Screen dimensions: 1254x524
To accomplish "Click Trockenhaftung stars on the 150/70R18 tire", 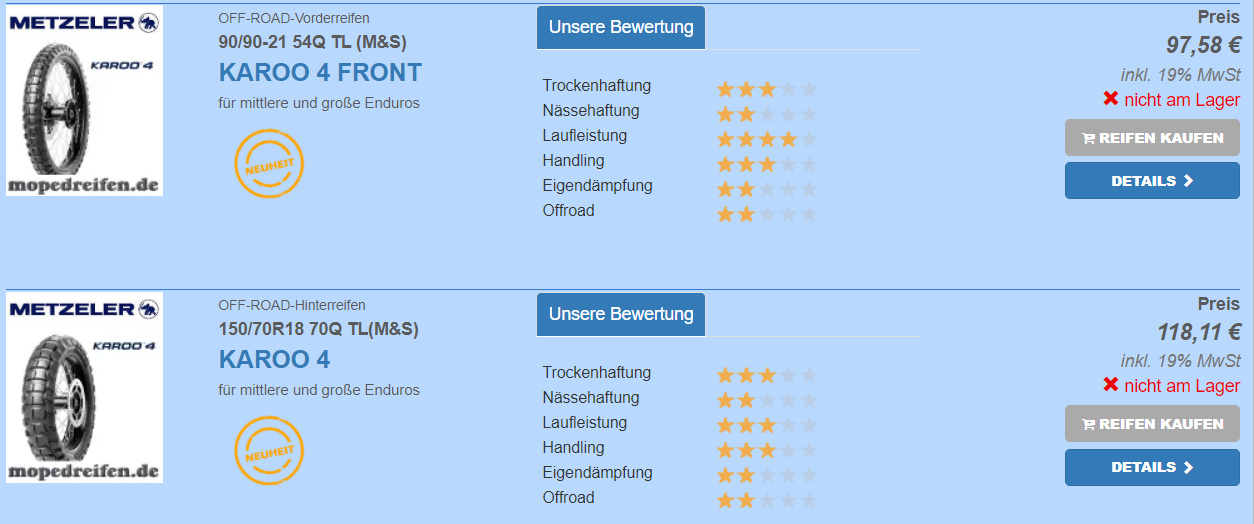I will coord(767,376).
